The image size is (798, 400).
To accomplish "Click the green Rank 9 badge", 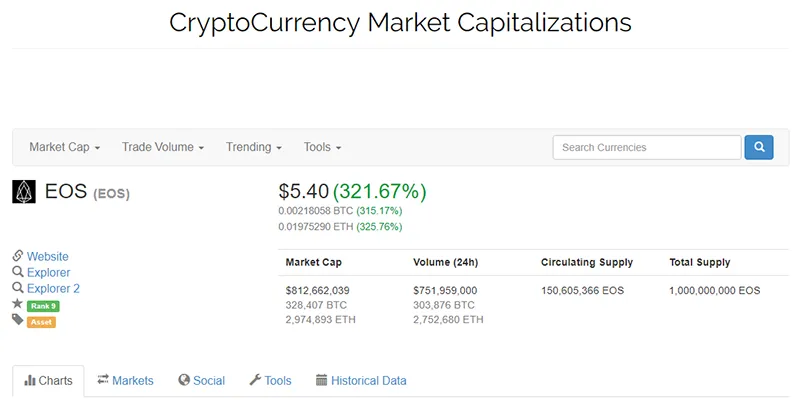I will coord(43,306).
